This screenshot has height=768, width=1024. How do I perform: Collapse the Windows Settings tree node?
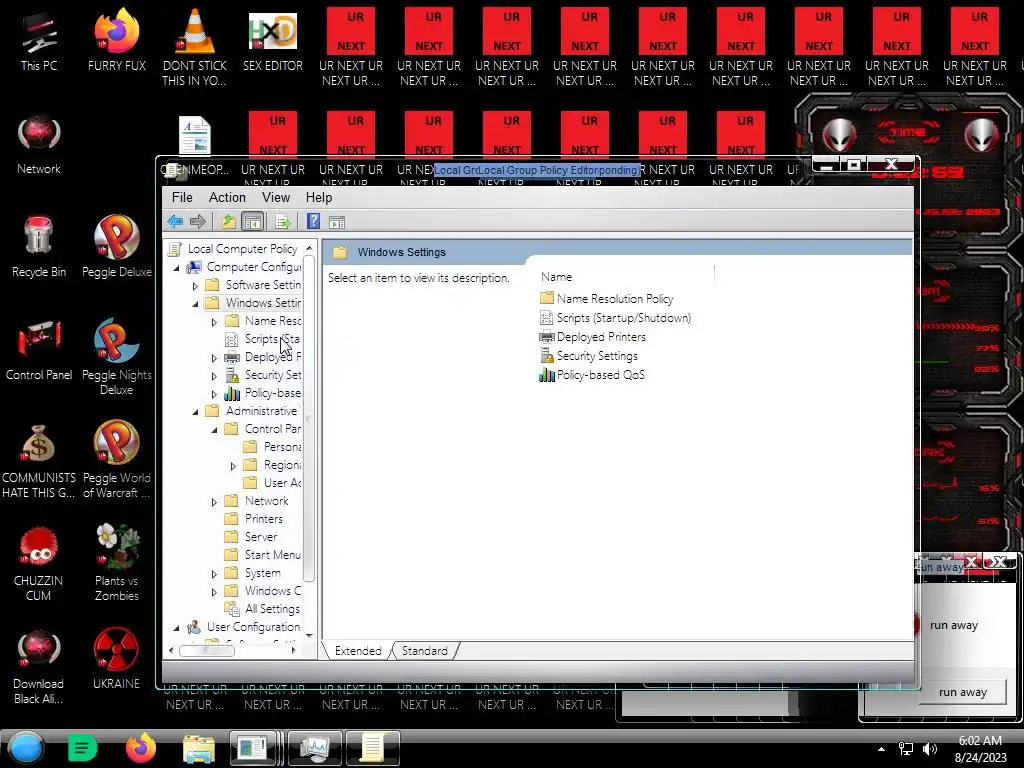195,304
